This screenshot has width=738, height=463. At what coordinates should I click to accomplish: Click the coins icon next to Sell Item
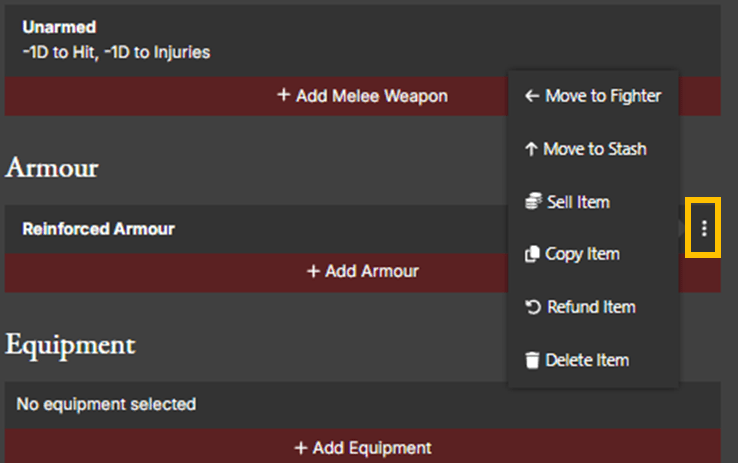pyautogui.click(x=533, y=202)
